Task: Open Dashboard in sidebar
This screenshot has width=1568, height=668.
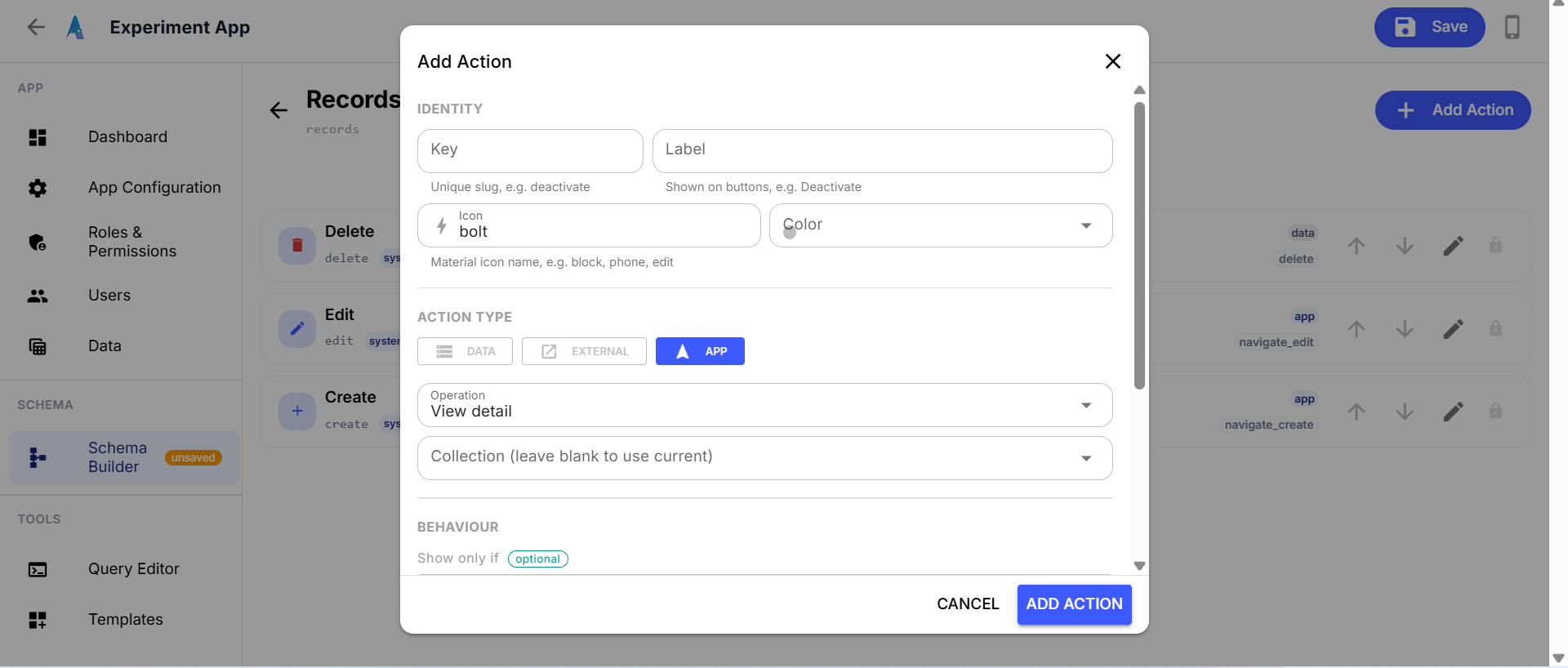Action: 121,137
